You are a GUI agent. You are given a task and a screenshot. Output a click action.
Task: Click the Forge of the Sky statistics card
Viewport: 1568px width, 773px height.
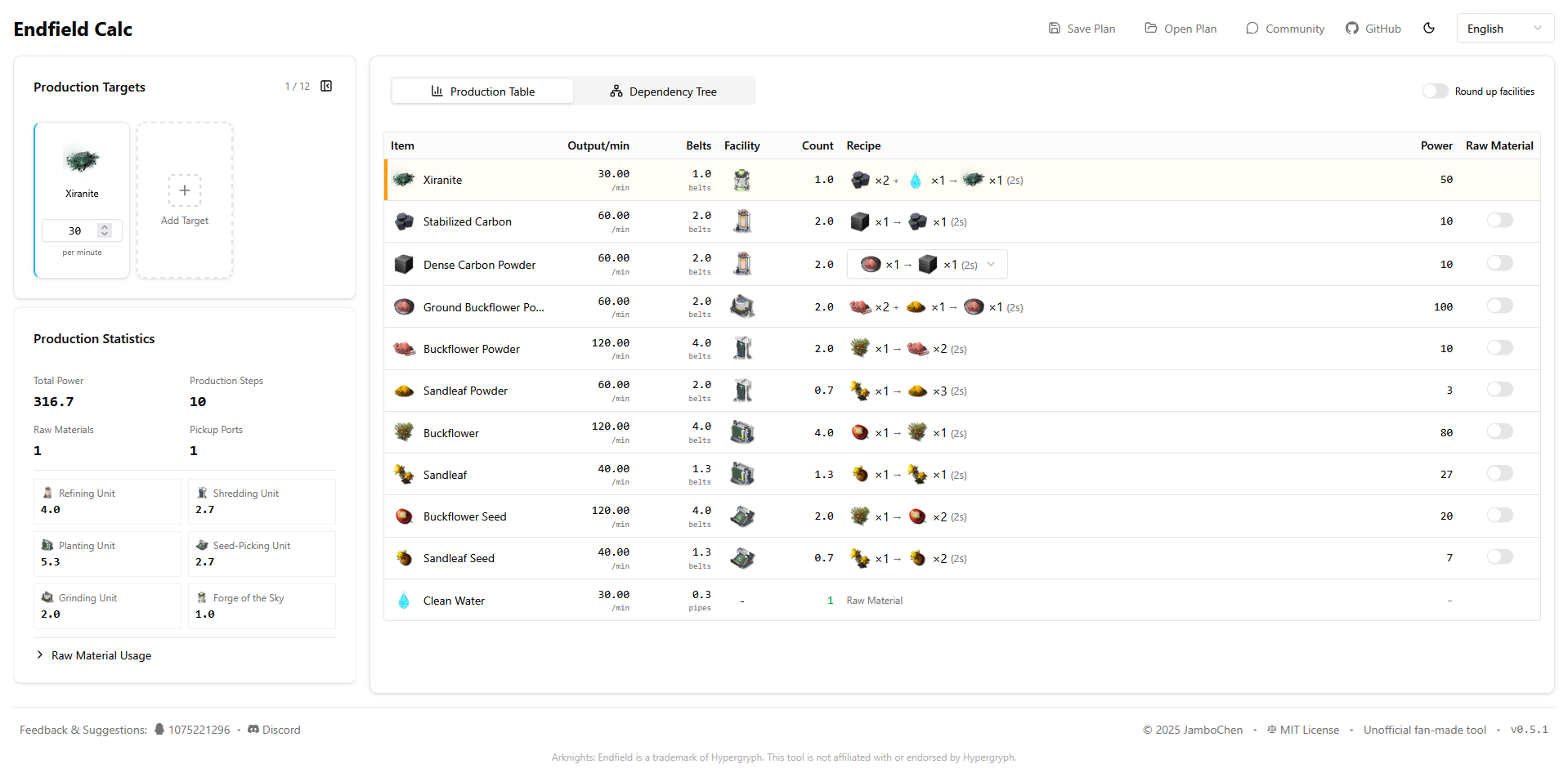pos(262,606)
